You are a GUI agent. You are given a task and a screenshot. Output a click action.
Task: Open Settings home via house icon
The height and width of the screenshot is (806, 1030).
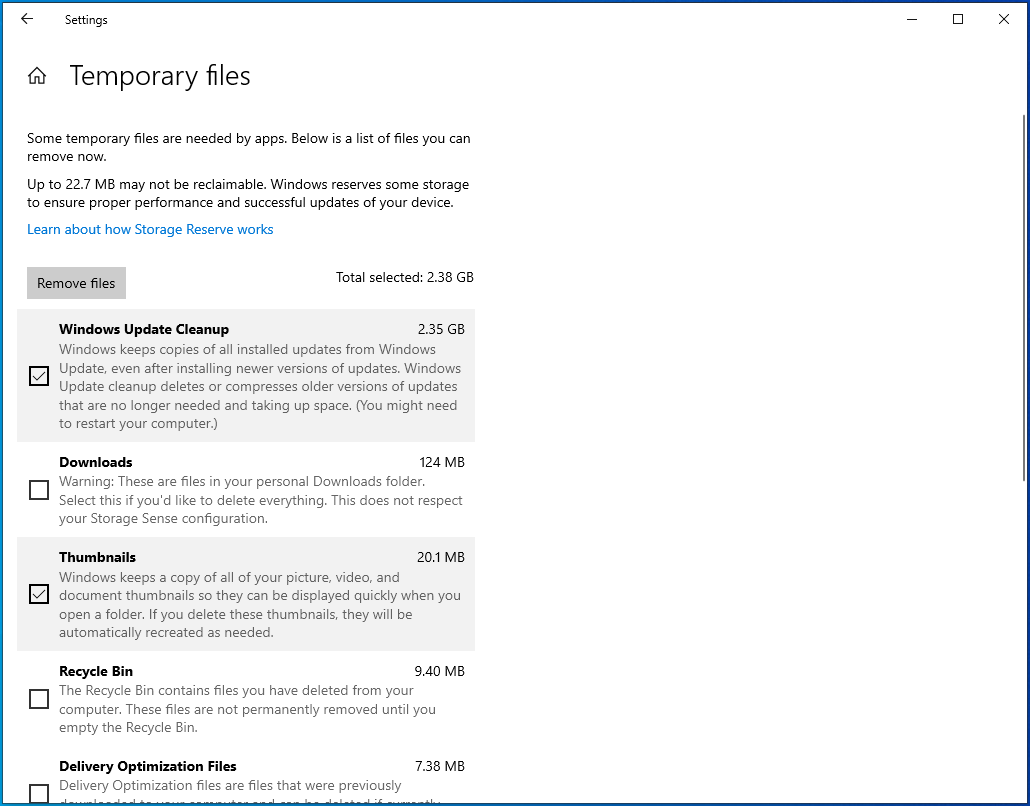pyautogui.click(x=37, y=76)
